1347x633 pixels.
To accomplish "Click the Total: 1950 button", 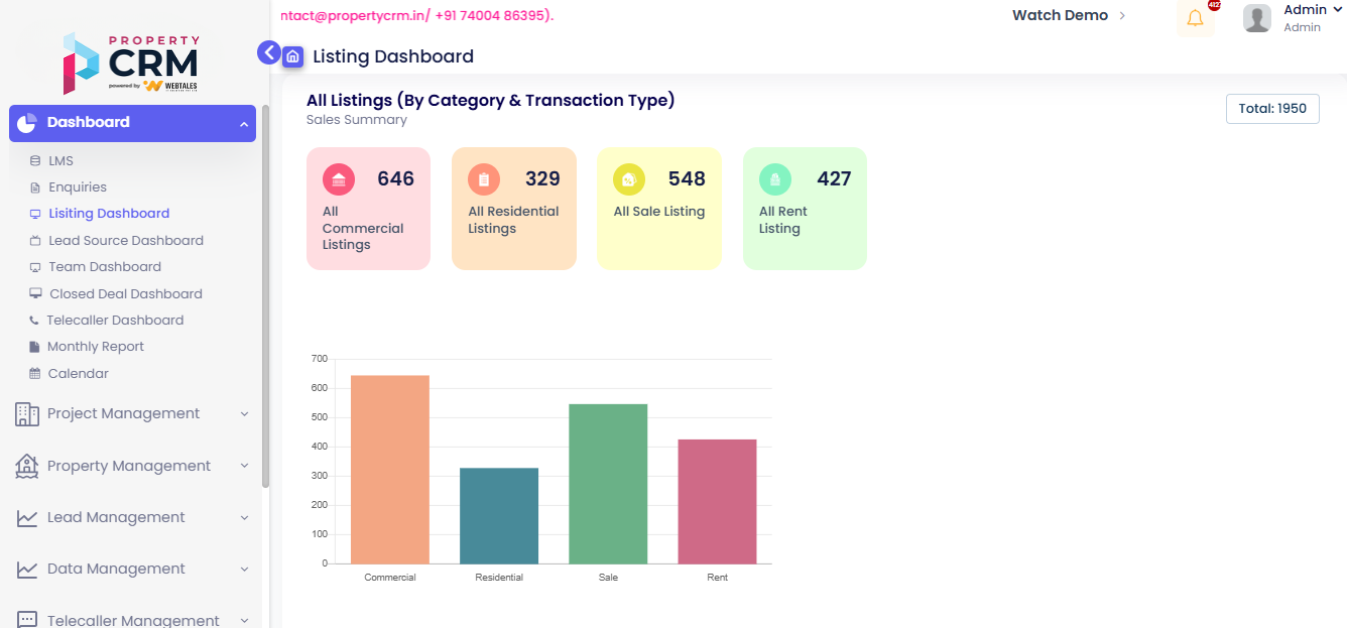I will coord(1272,109).
